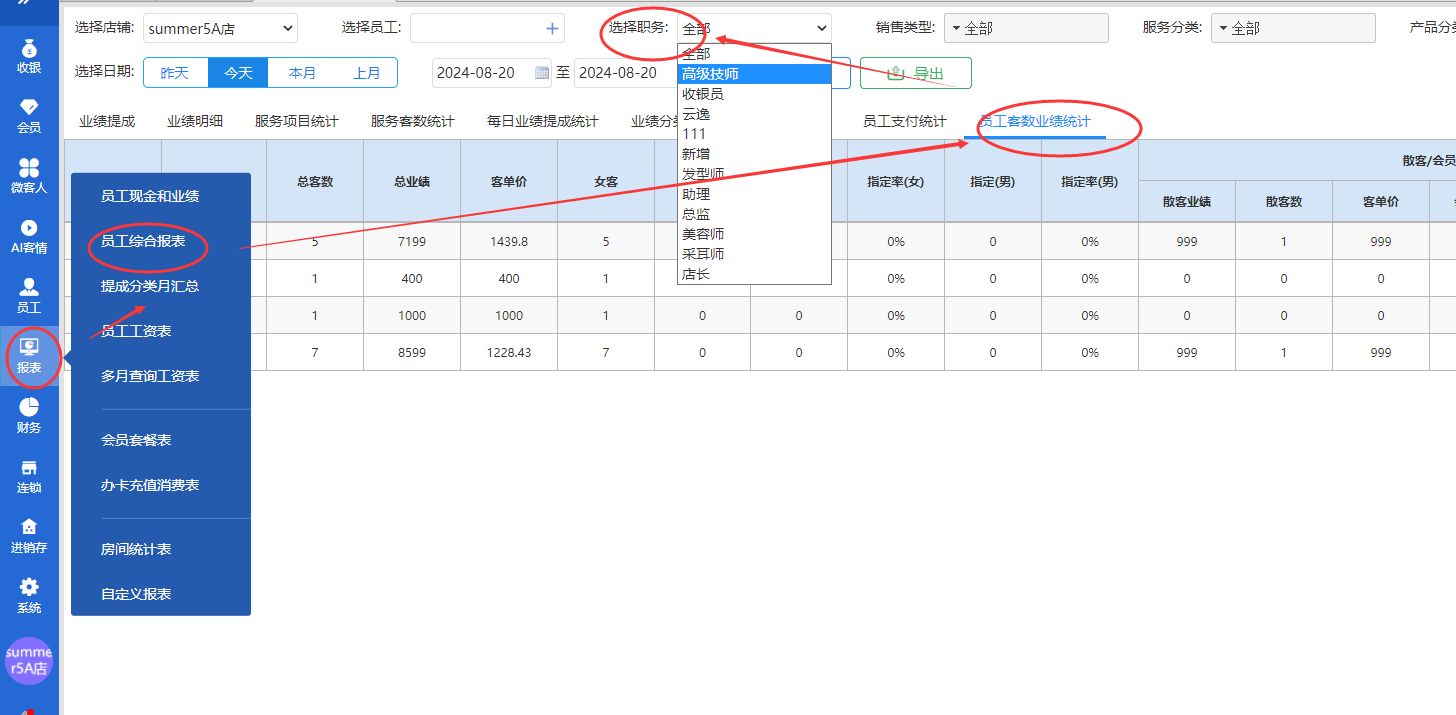The width and height of the screenshot is (1456, 715).
Task: Filter by 本月 date range
Action: (x=302, y=73)
